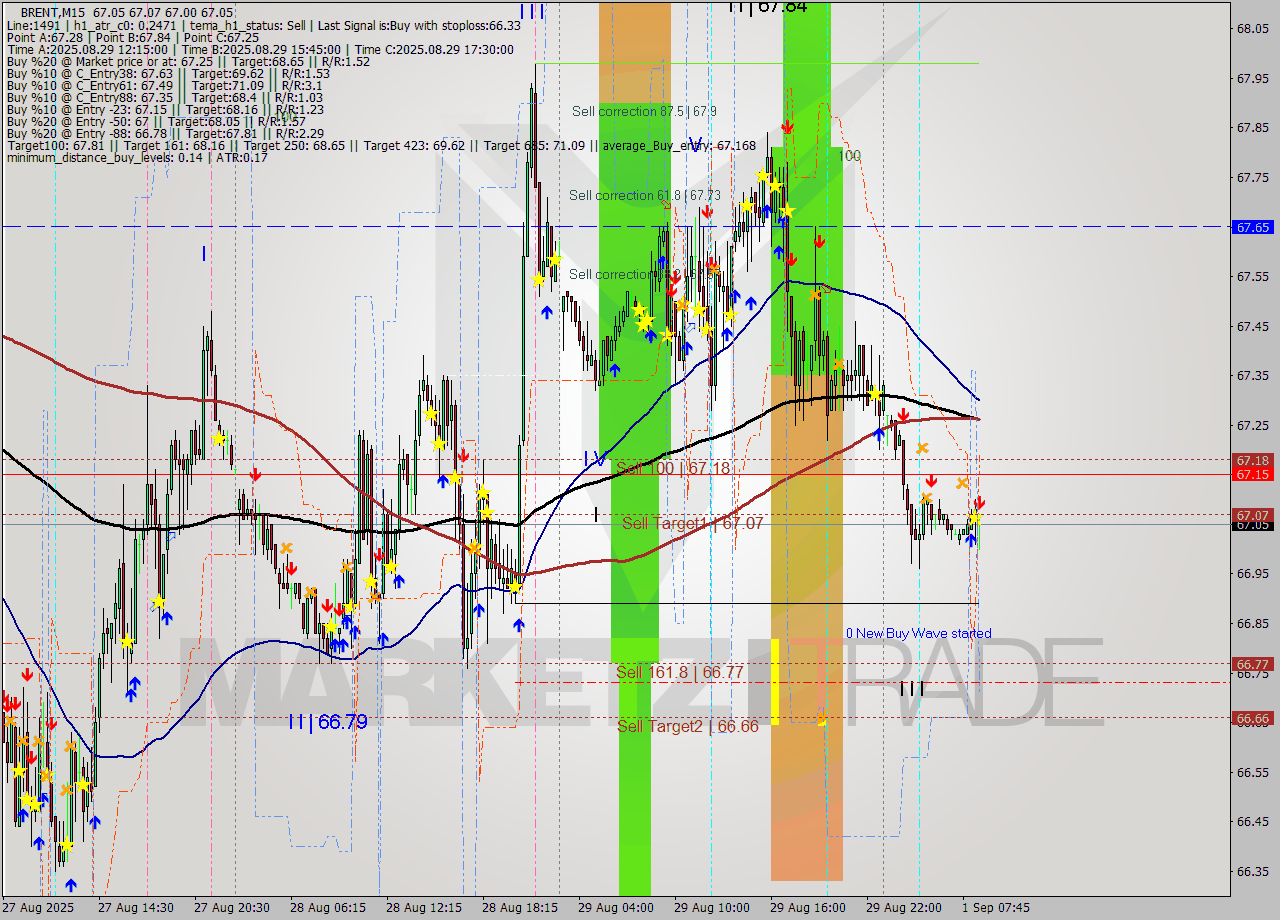Select the orange cross marker near Sell Target2
This screenshot has height=920, width=1280.
click(x=820, y=718)
